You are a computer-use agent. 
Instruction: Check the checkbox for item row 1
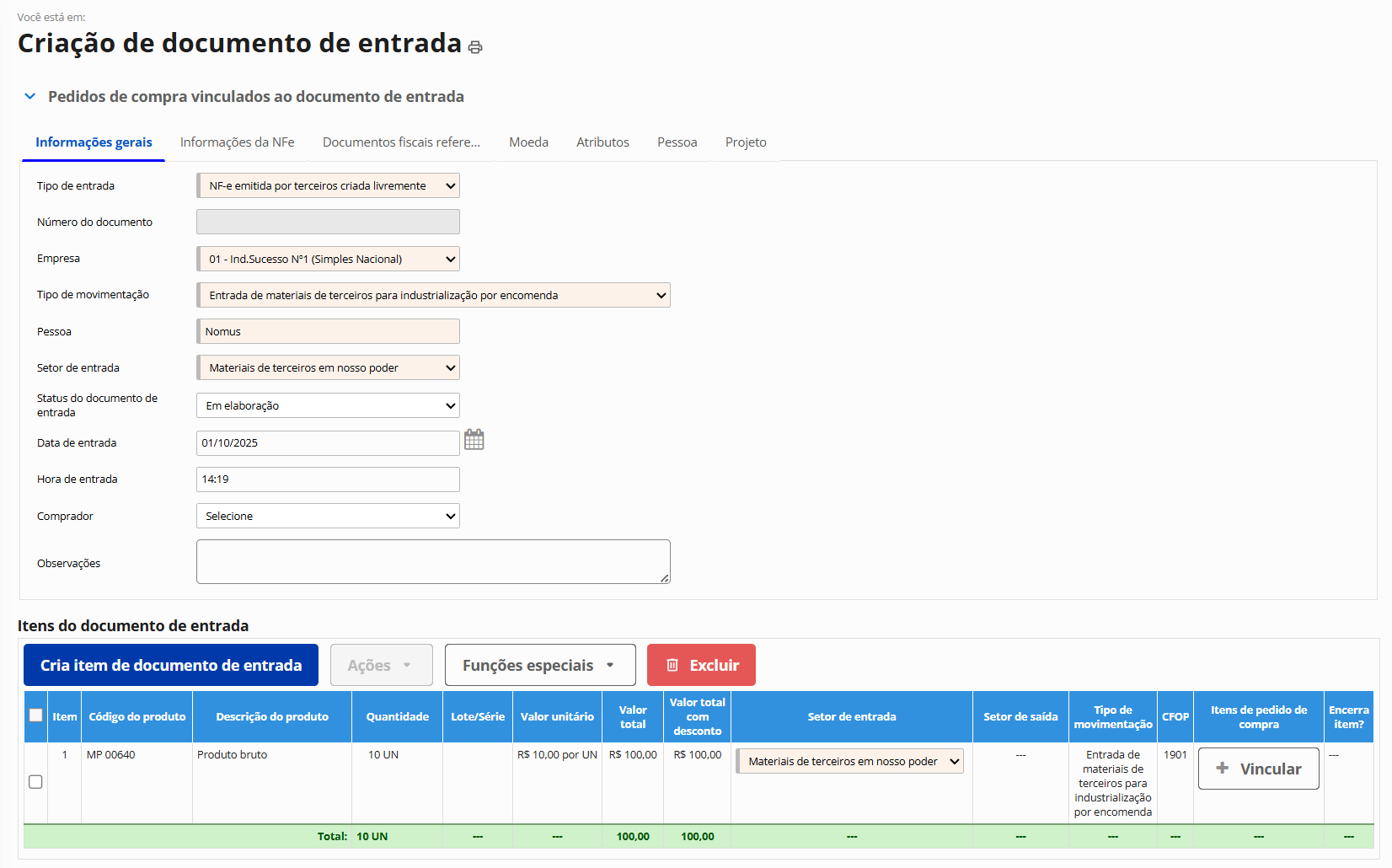tap(35, 782)
